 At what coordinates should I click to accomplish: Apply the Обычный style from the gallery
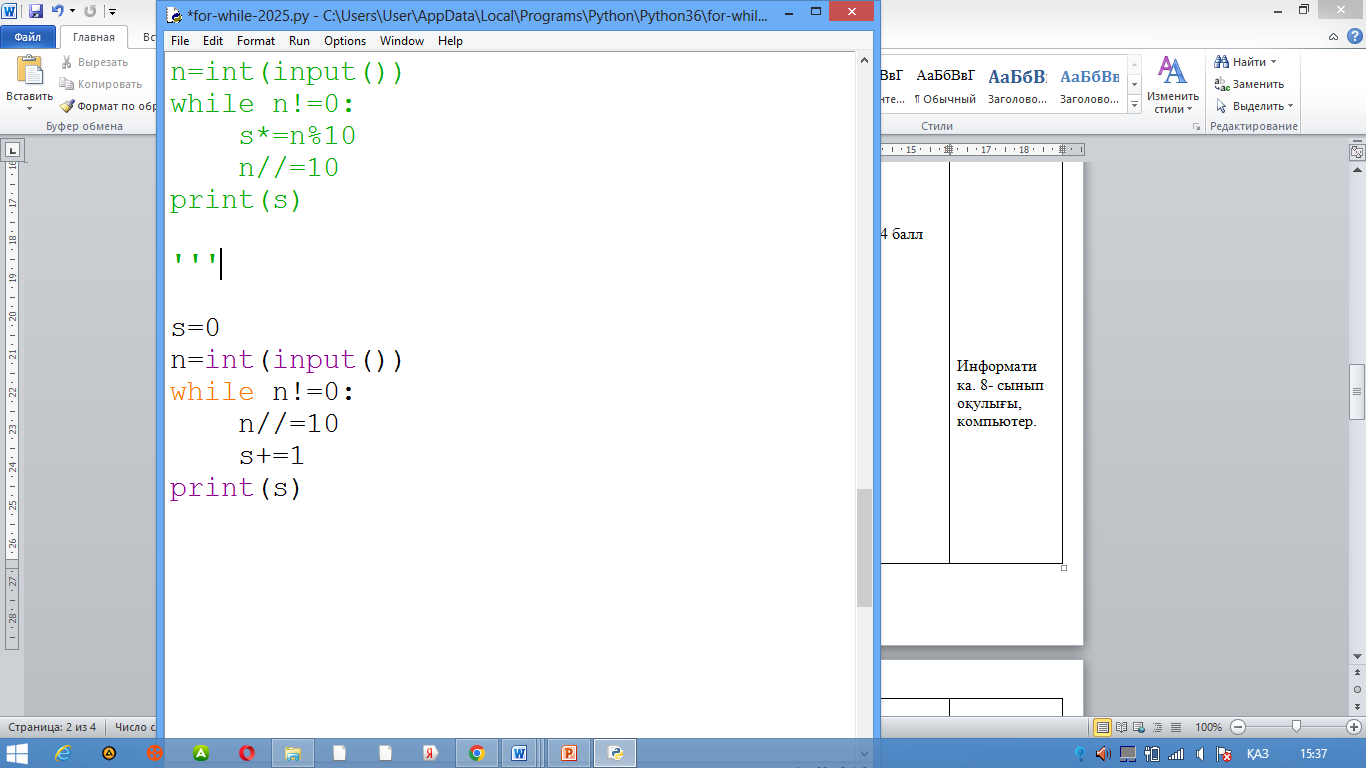tap(945, 86)
